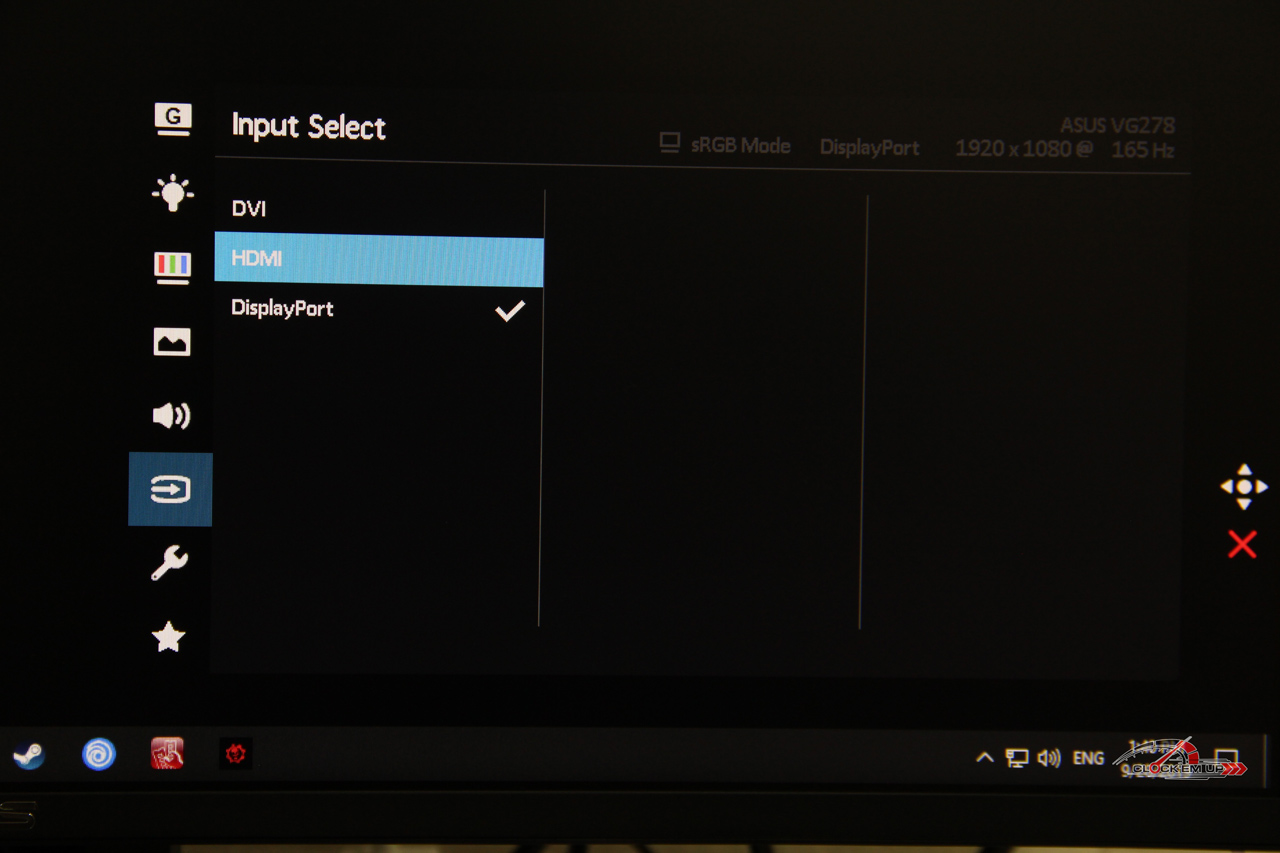This screenshot has width=1280, height=853.
Task: Open the Image settings icon
Action: [172, 343]
